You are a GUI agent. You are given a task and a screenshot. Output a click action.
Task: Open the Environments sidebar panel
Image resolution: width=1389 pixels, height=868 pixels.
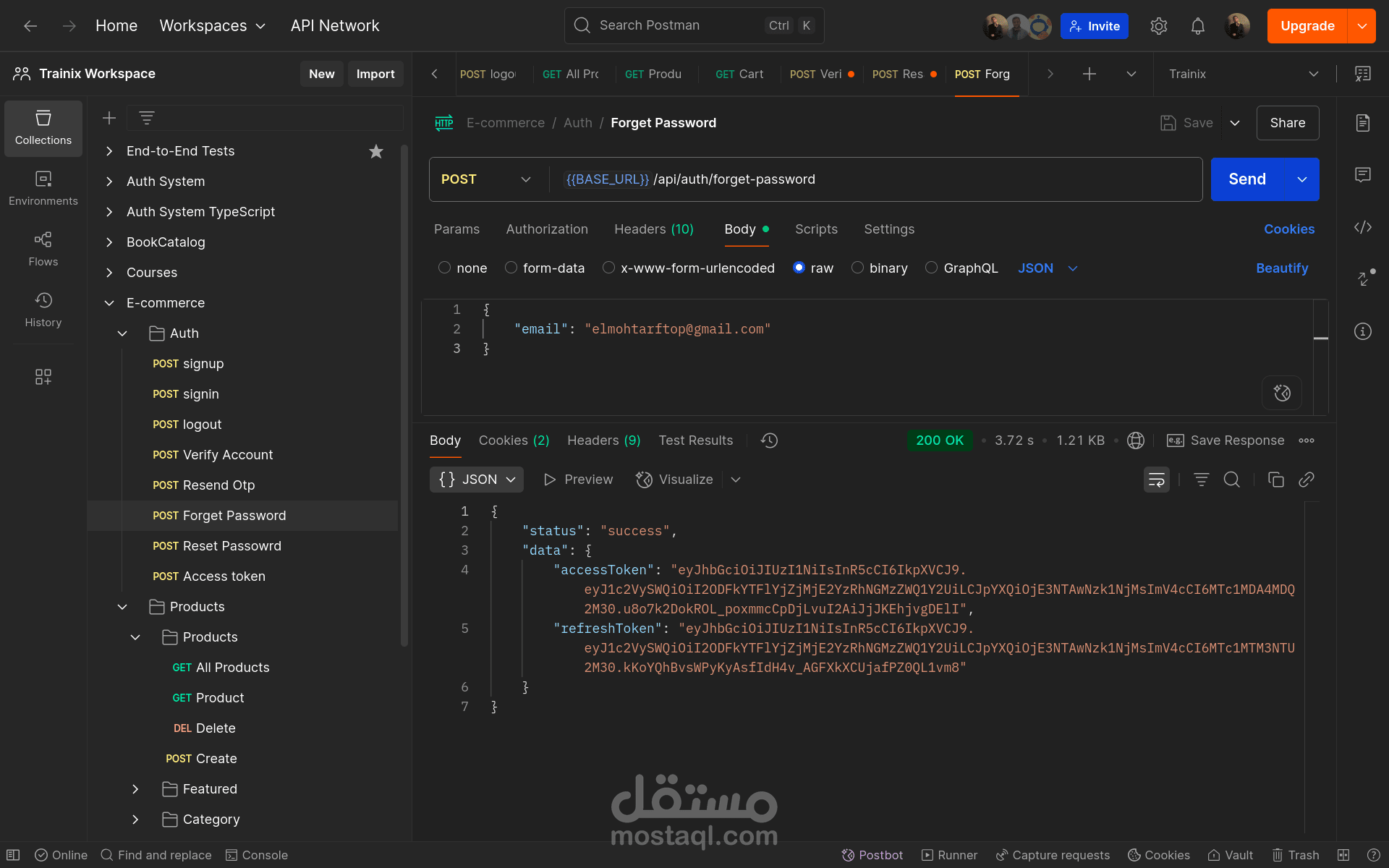[x=43, y=188]
